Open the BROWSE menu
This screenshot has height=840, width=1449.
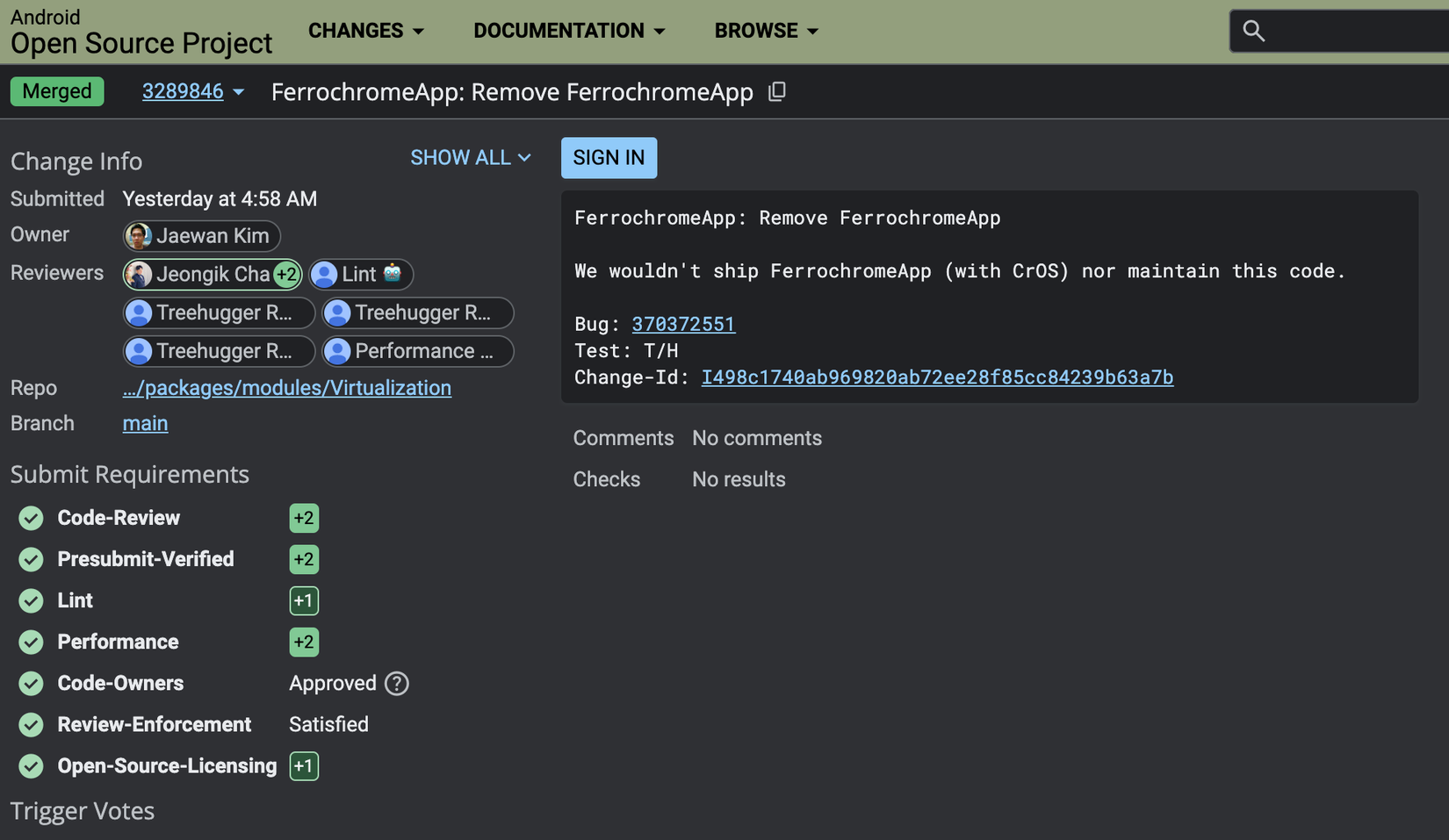click(x=766, y=31)
